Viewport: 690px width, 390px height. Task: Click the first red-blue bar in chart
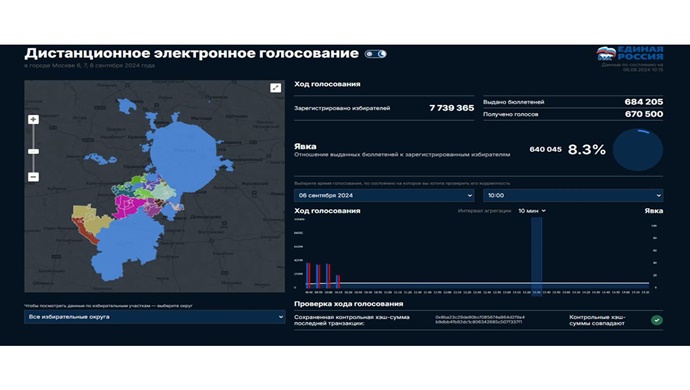pos(308,276)
